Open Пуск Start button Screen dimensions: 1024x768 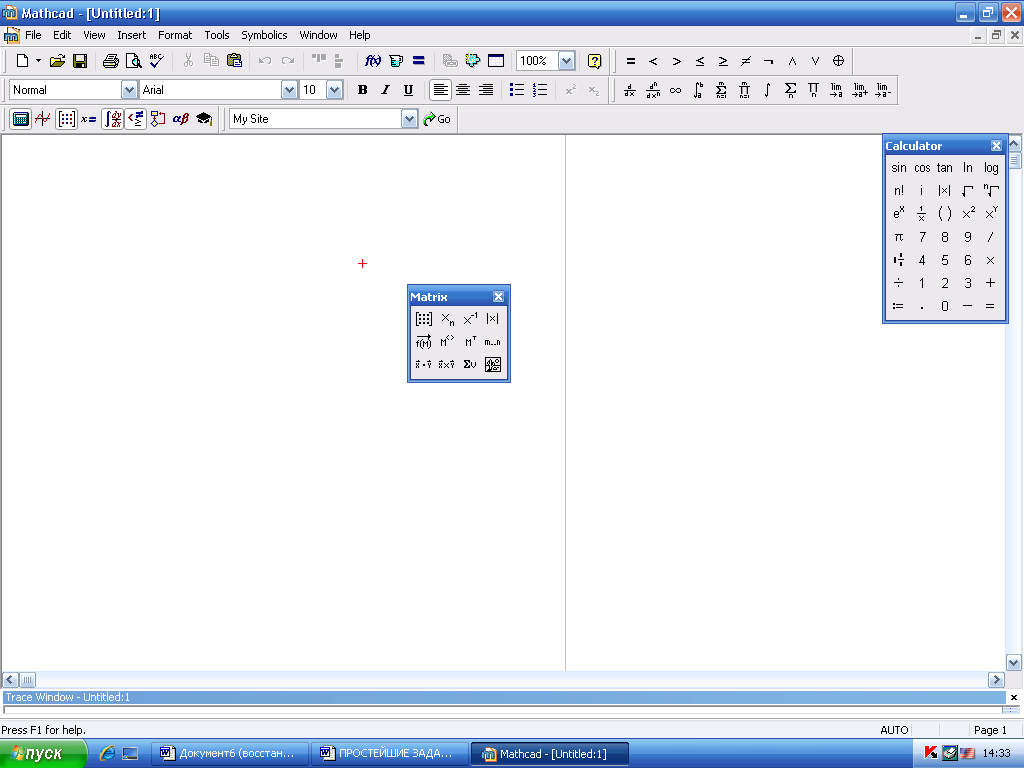tap(42, 754)
